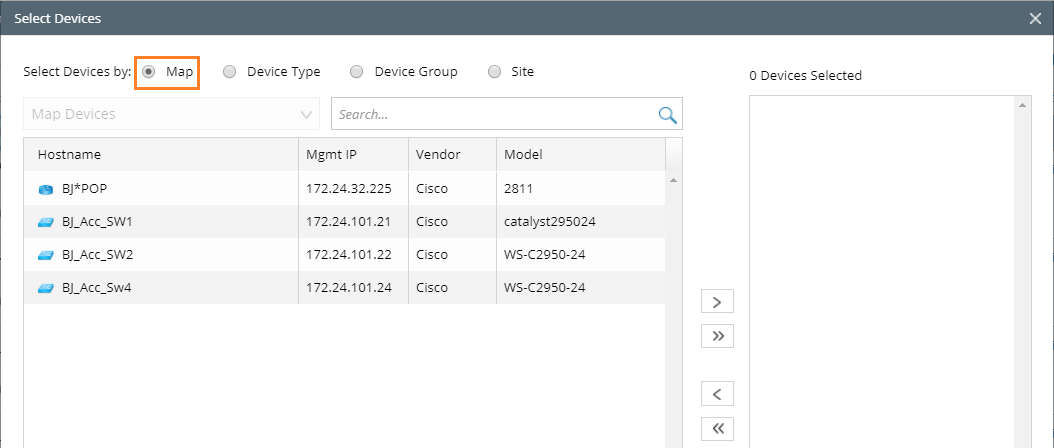The width and height of the screenshot is (1054, 448).
Task: Click the search magnifier icon
Action: [x=668, y=114]
